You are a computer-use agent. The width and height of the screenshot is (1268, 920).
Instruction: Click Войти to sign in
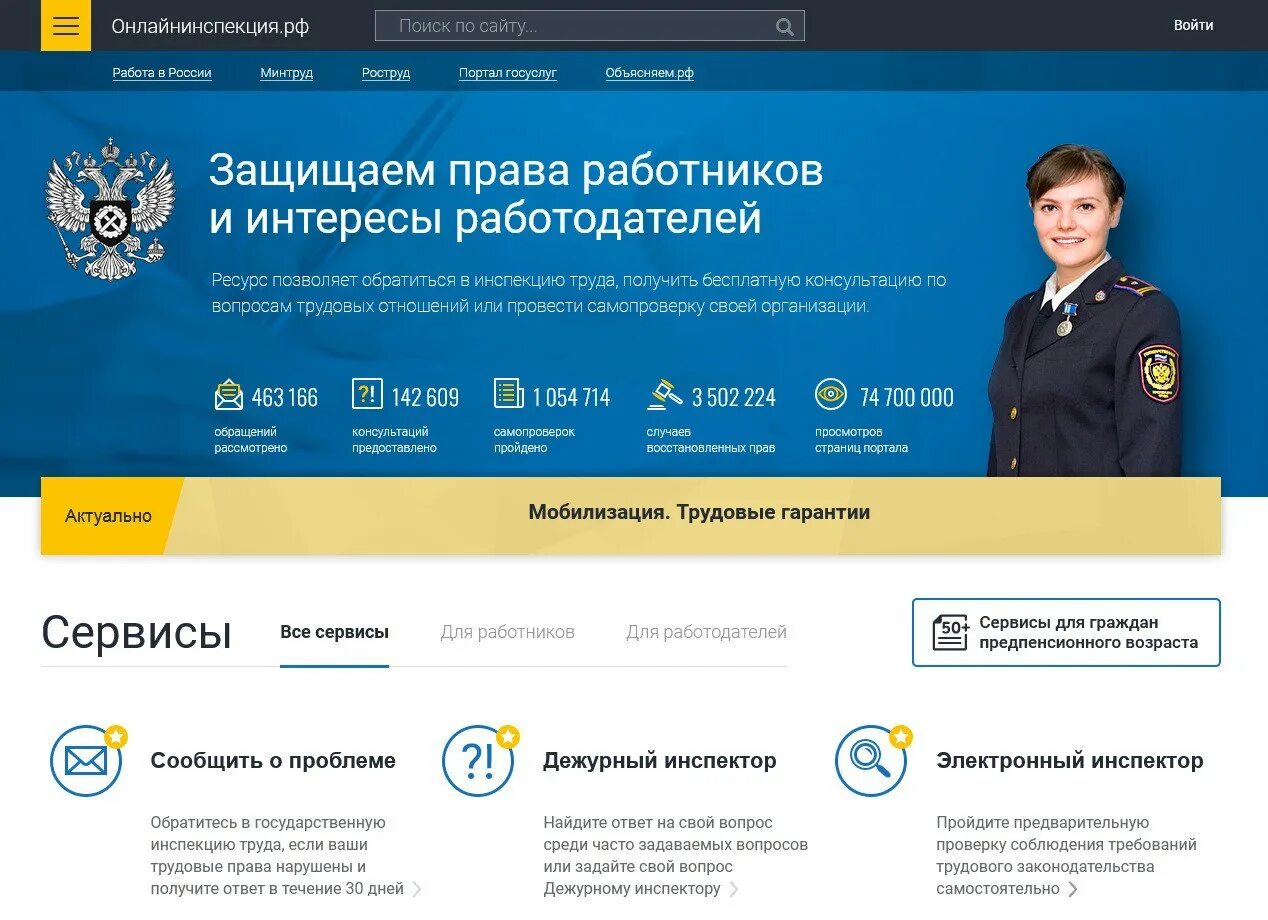pyautogui.click(x=1193, y=26)
